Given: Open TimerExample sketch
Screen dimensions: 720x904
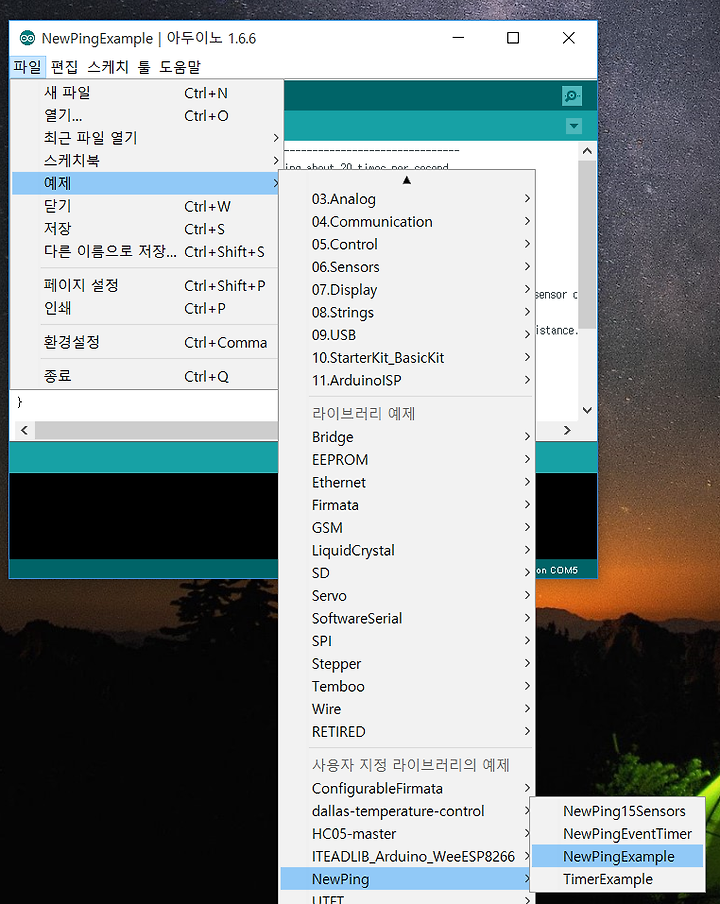Looking at the screenshot, I should coord(617,879).
